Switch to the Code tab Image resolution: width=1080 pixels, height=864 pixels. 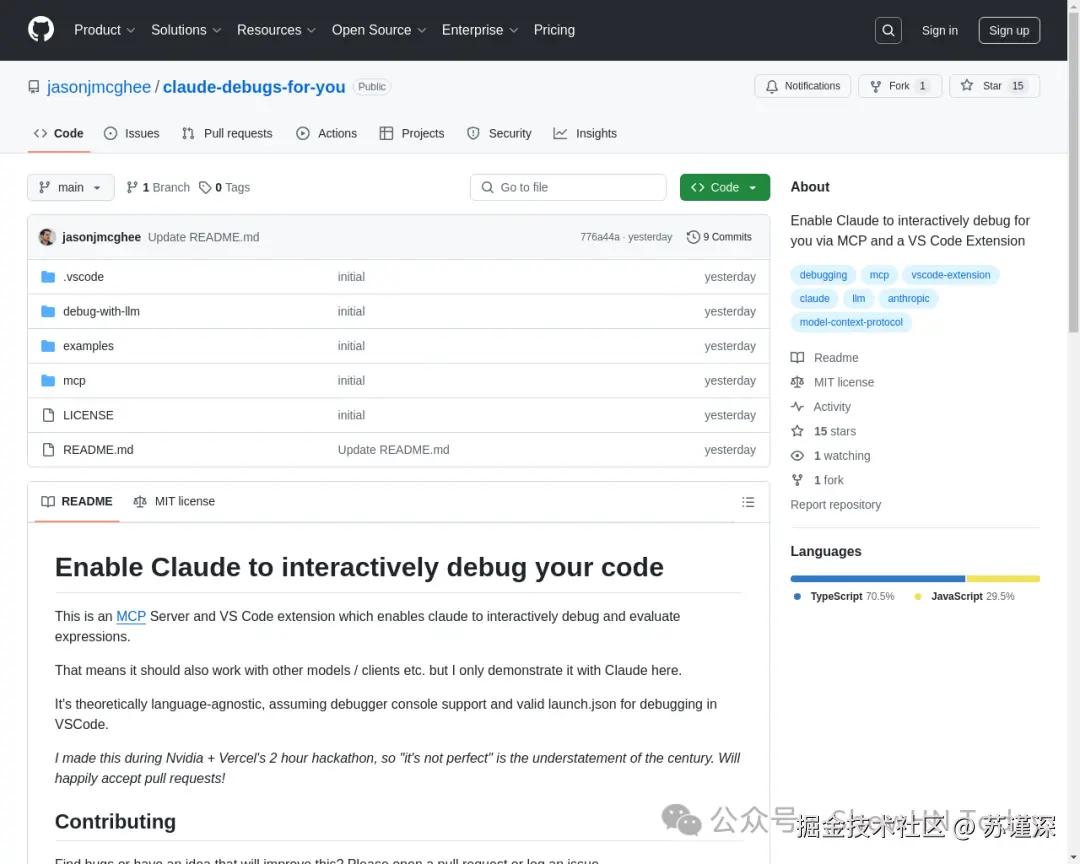(59, 134)
